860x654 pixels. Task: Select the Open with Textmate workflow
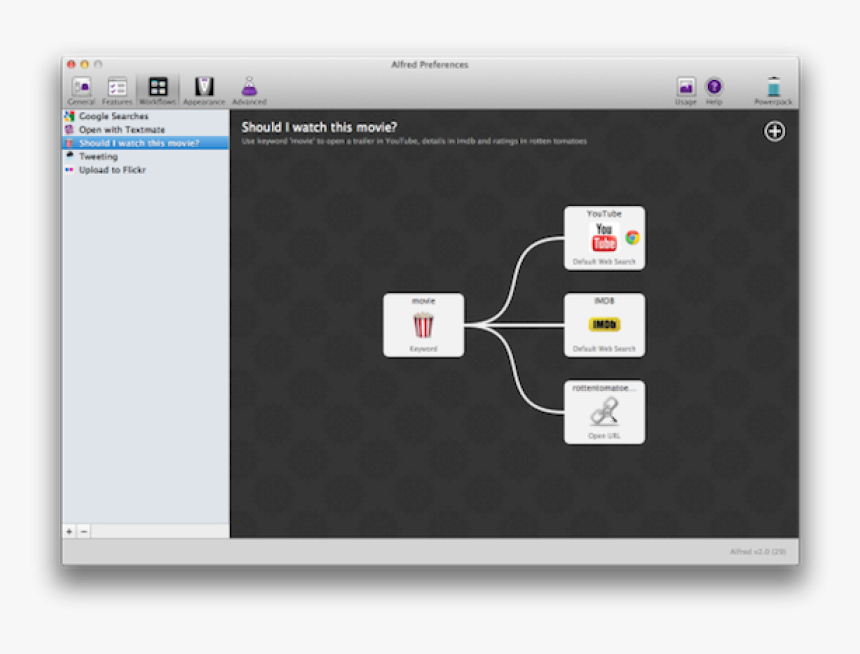(122, 130)
